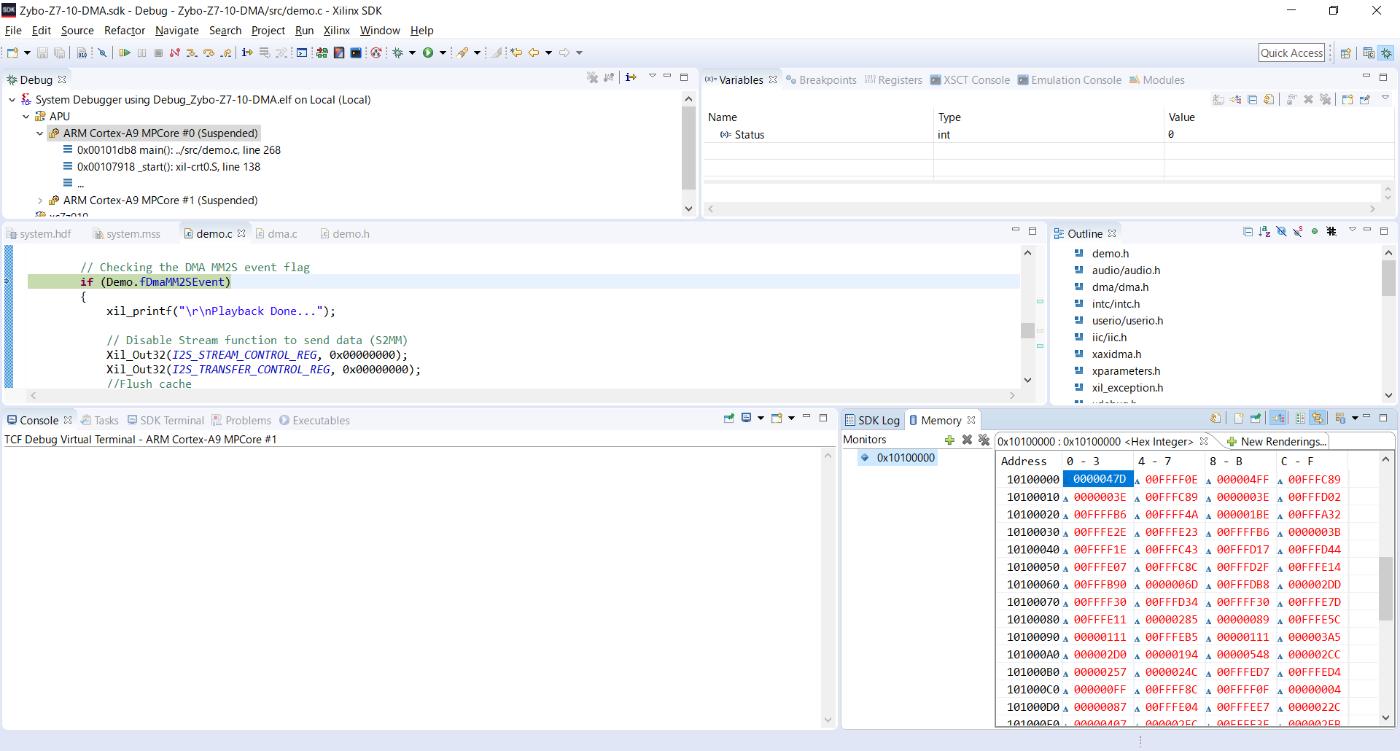Add a memory monitor with green plus

pyautogui.click(x=949, y=440)
